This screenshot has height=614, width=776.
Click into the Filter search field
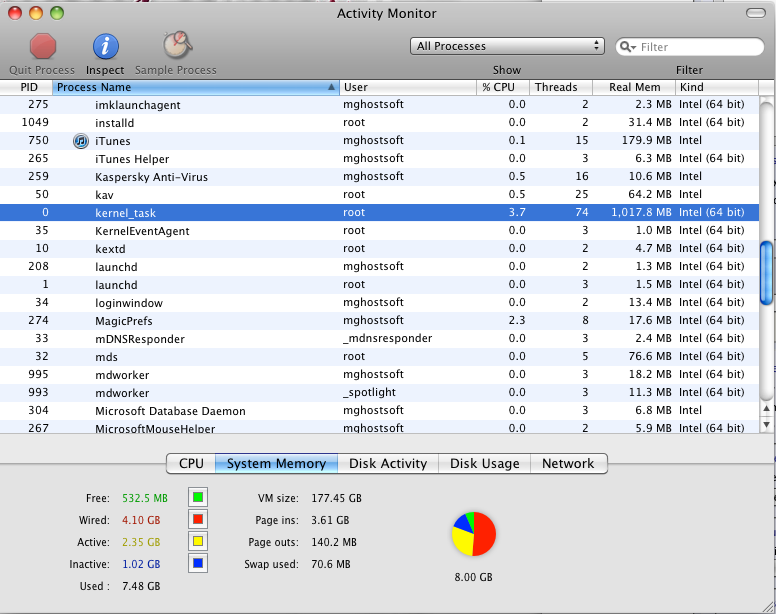[x=690, y=47]
